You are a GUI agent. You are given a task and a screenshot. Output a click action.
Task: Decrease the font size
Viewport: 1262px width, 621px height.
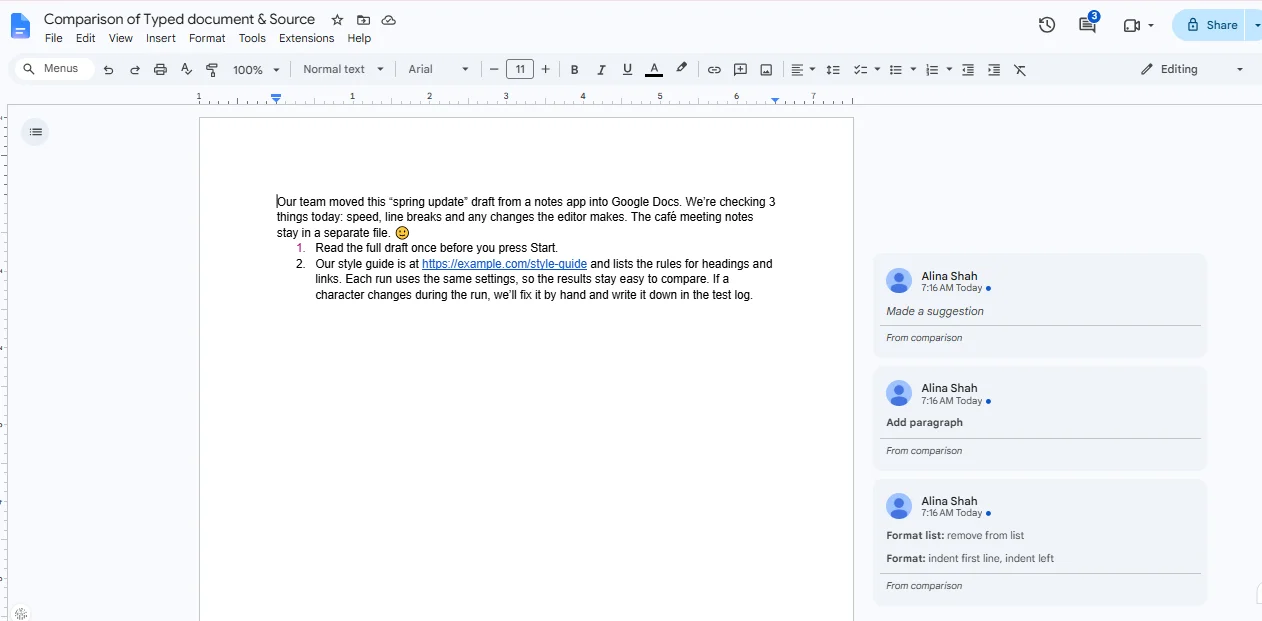tap(494, 70)
